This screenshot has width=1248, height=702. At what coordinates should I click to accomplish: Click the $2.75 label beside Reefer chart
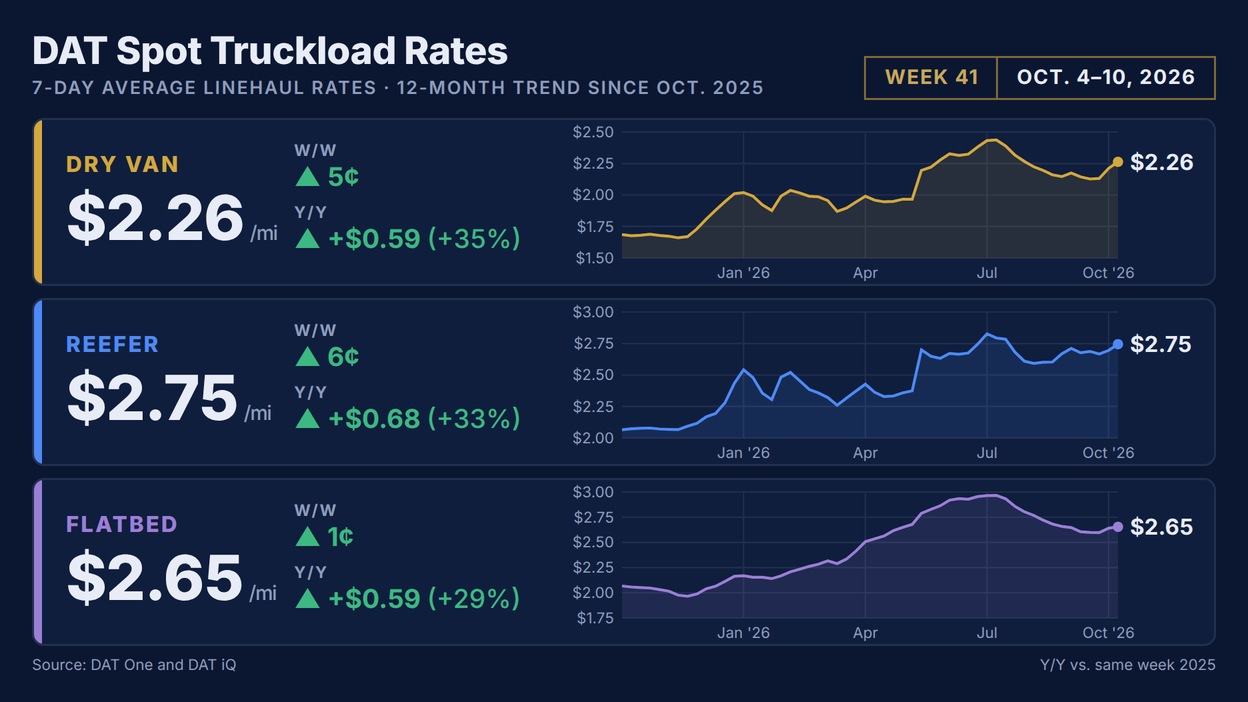tap(1162, 344)
